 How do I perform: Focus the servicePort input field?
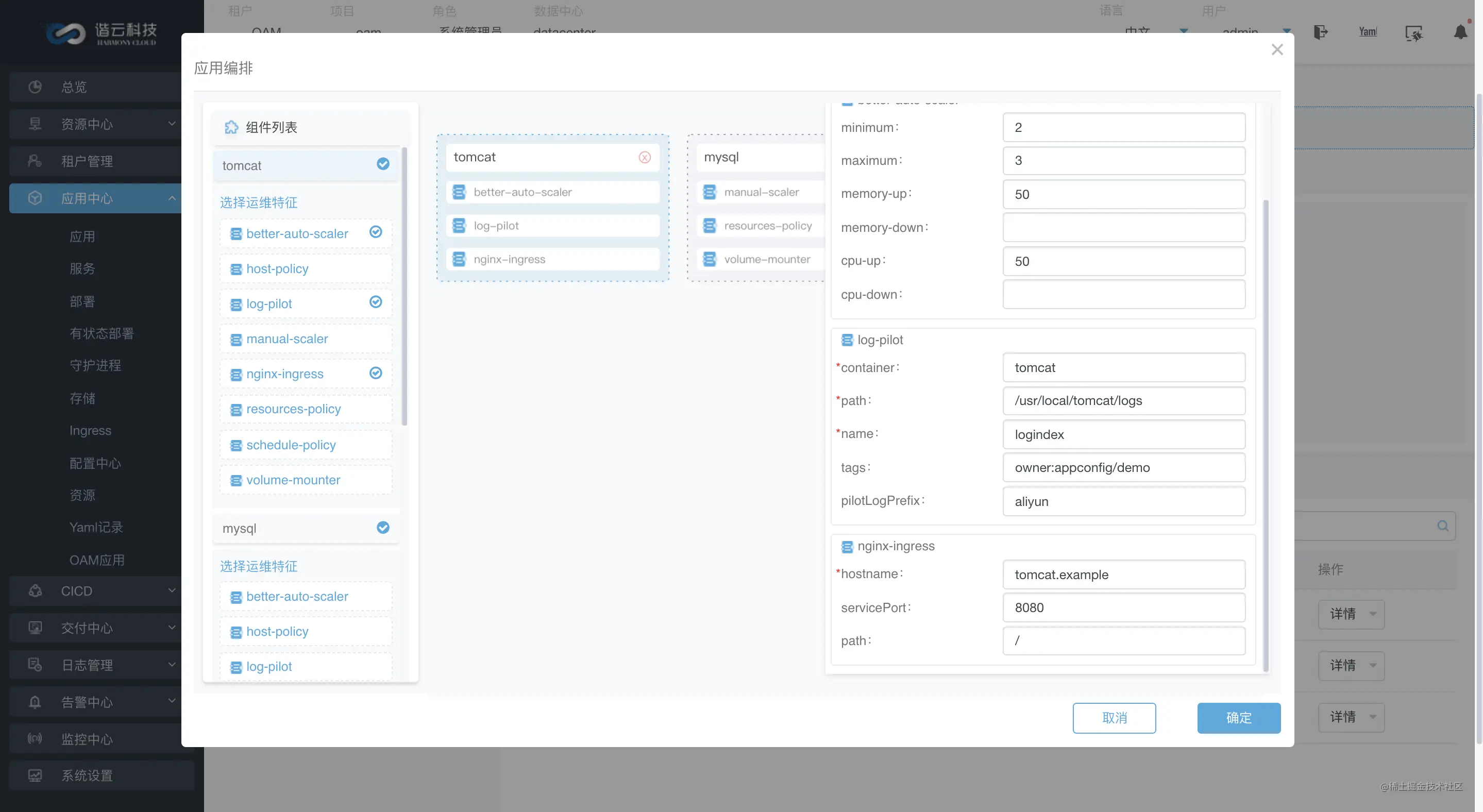tap(1124, 607)
